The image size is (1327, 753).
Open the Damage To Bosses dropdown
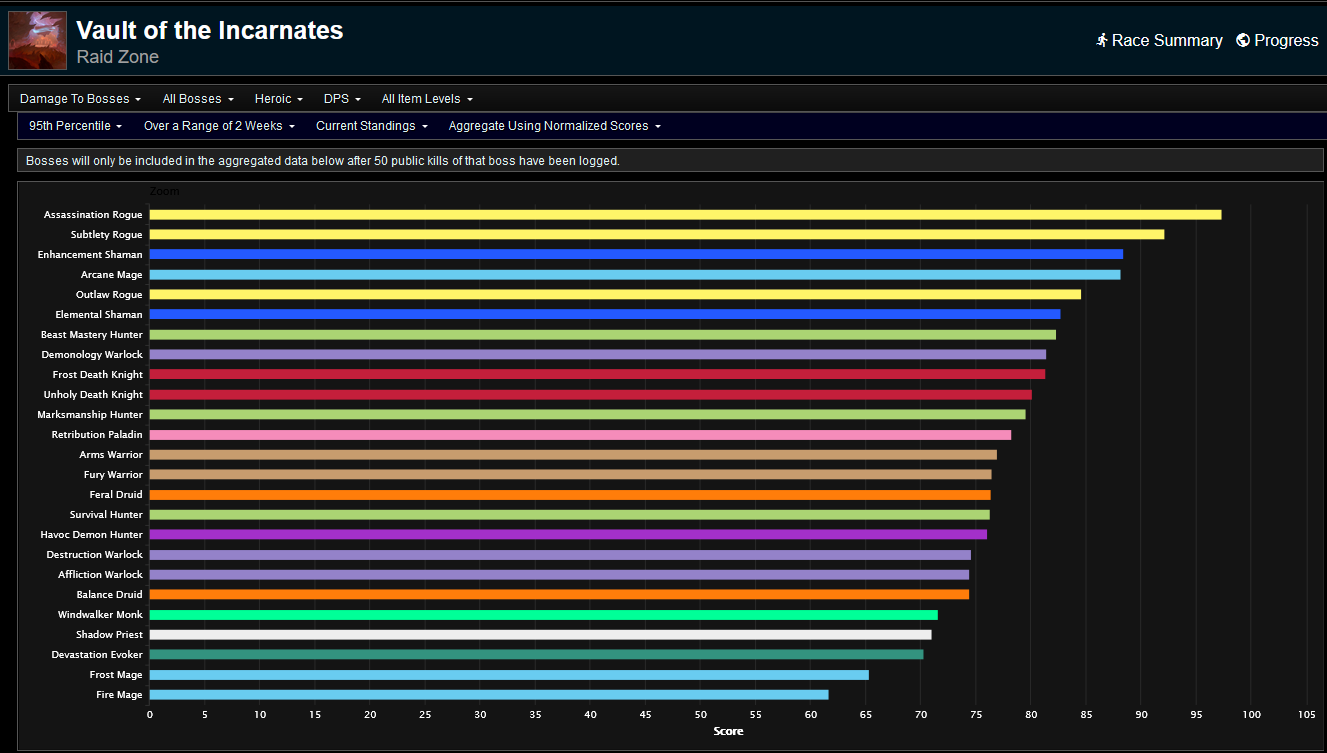tap(80, 99)
